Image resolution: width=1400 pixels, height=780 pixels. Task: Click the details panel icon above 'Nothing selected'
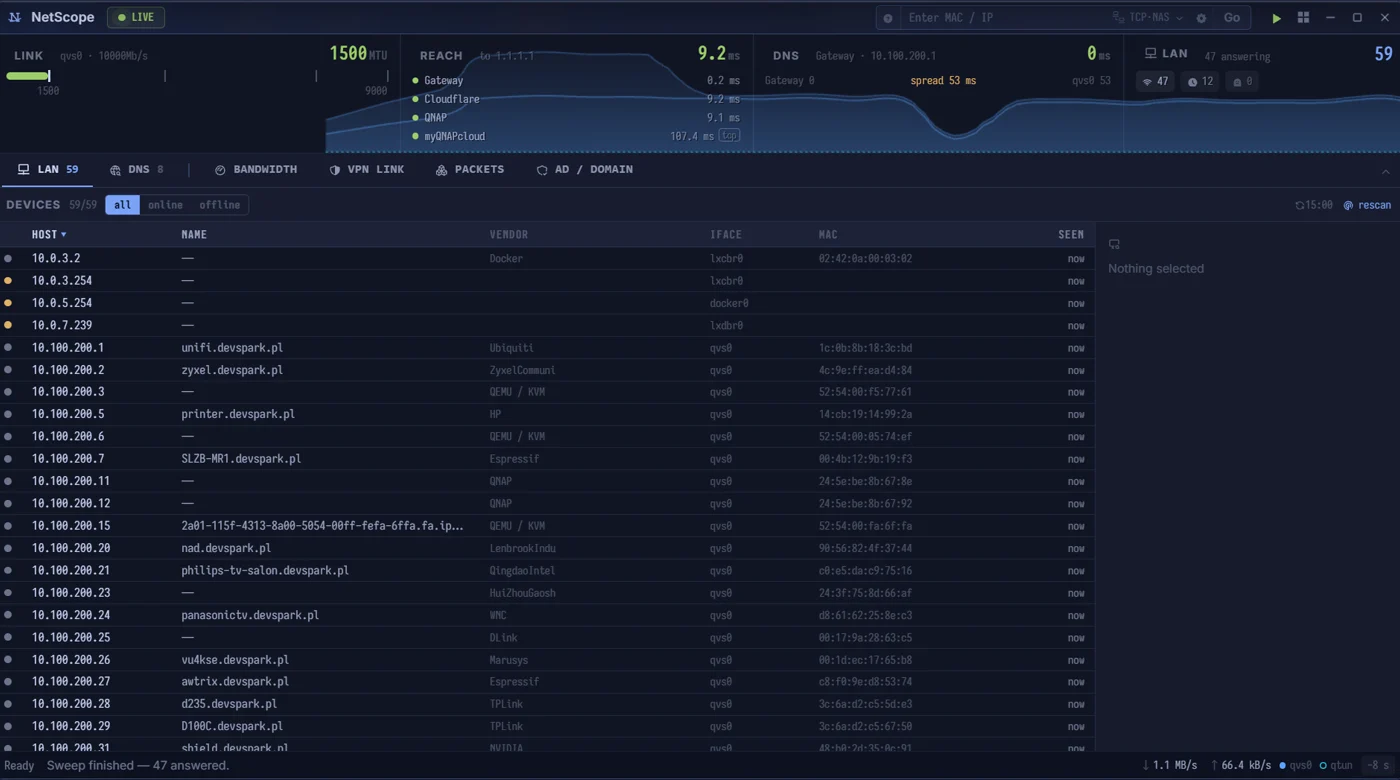tap(1114, 244)
